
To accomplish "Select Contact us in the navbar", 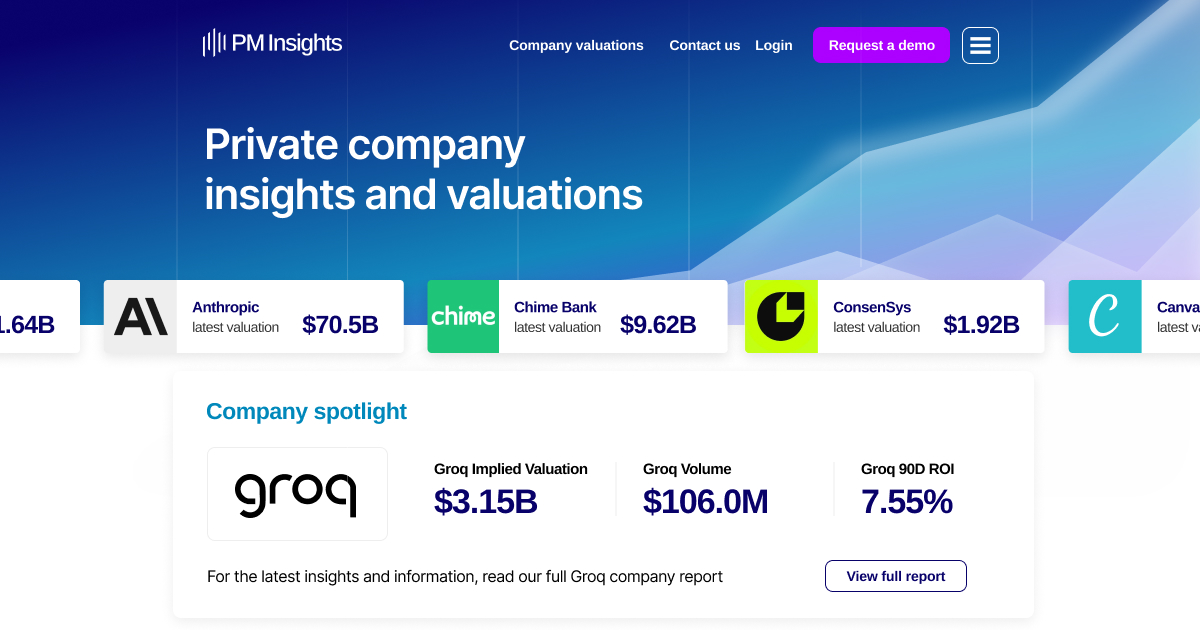I will (x=705, y=45).
